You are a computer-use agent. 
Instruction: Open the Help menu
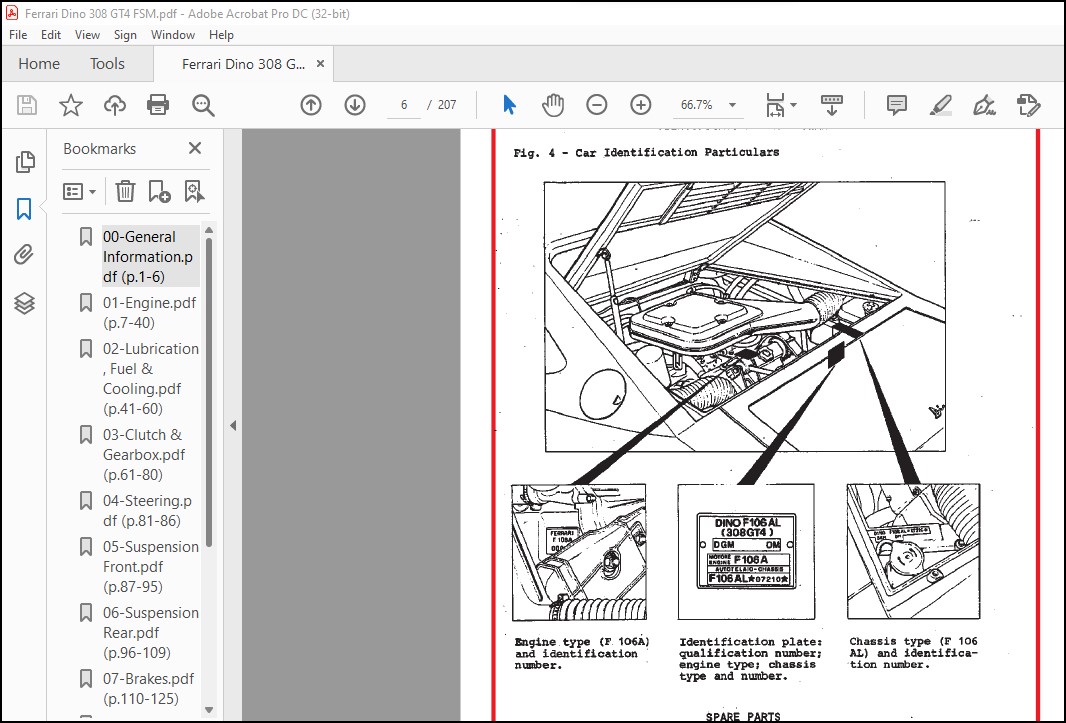[221, 35]
